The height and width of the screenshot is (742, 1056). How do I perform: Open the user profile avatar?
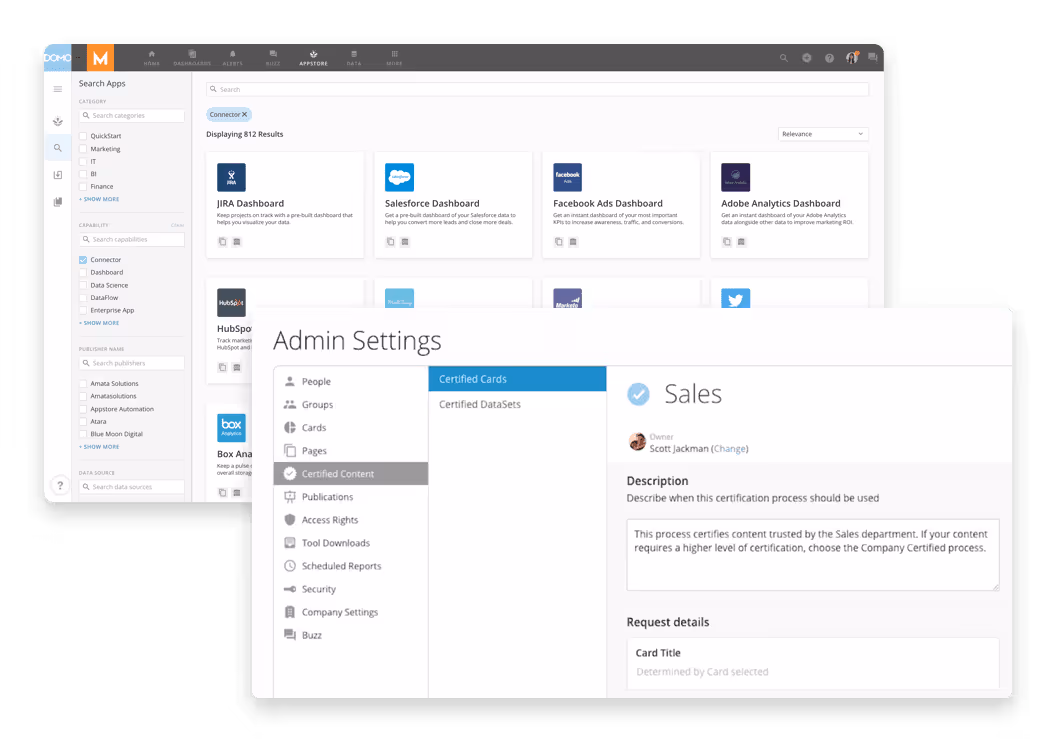tap(852, 58)
